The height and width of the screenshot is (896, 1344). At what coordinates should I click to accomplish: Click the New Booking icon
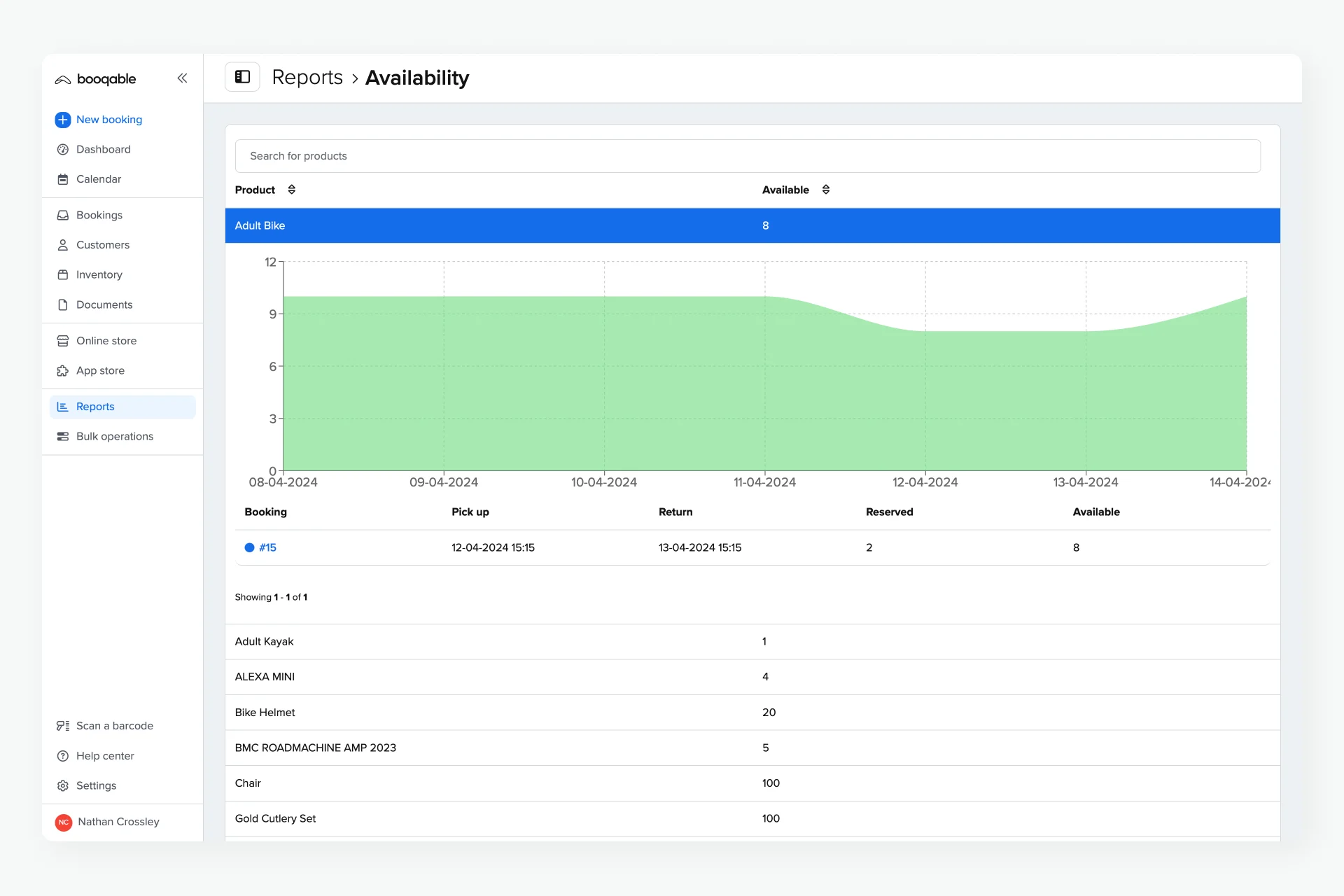(62, 119)
